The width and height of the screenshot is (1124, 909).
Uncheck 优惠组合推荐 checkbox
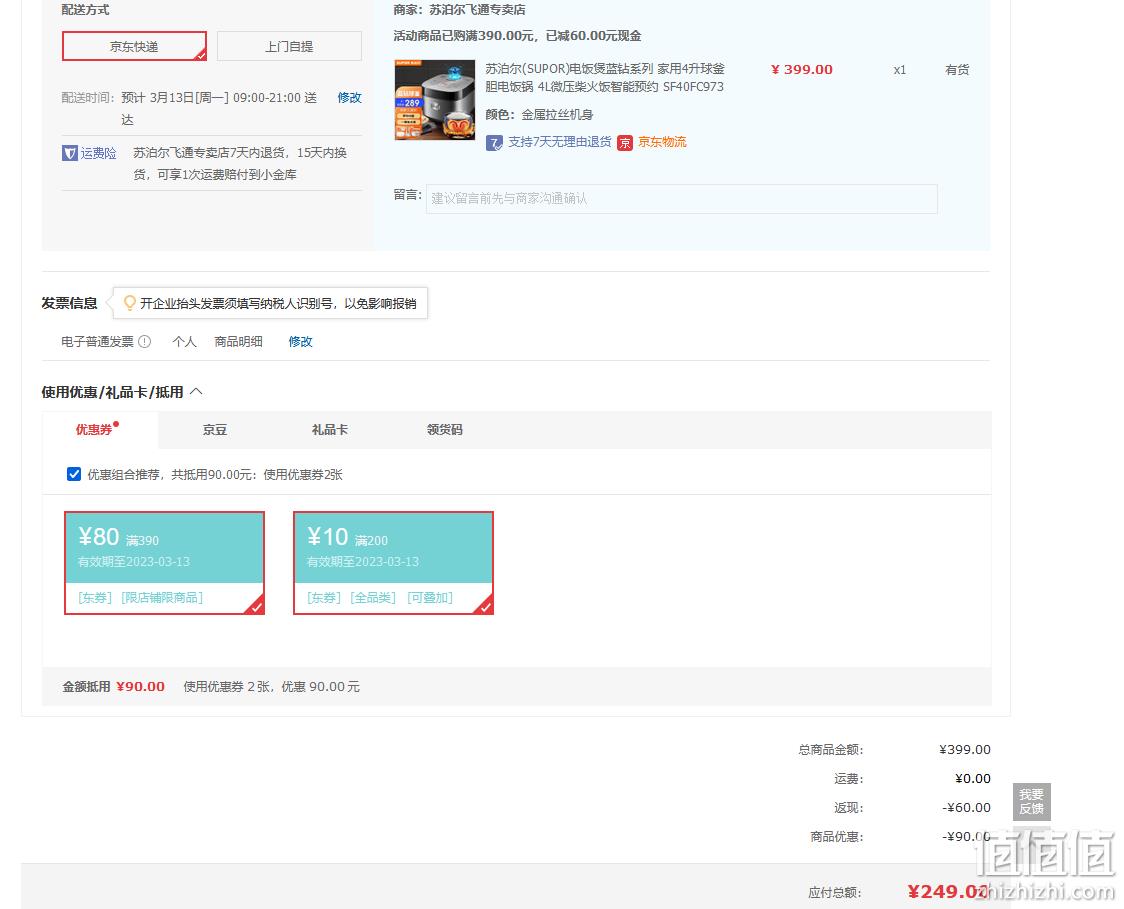tap(74, 474)
